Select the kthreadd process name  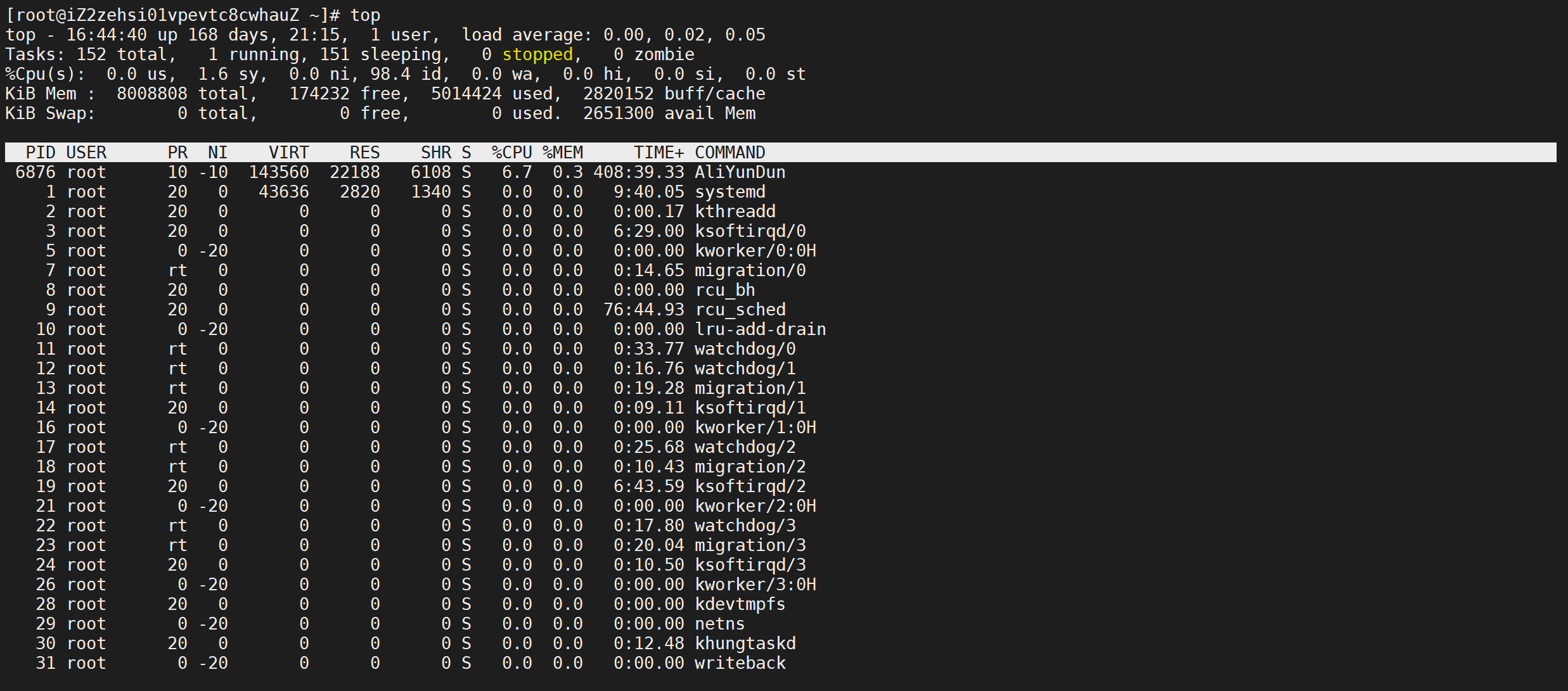(735, 212)
